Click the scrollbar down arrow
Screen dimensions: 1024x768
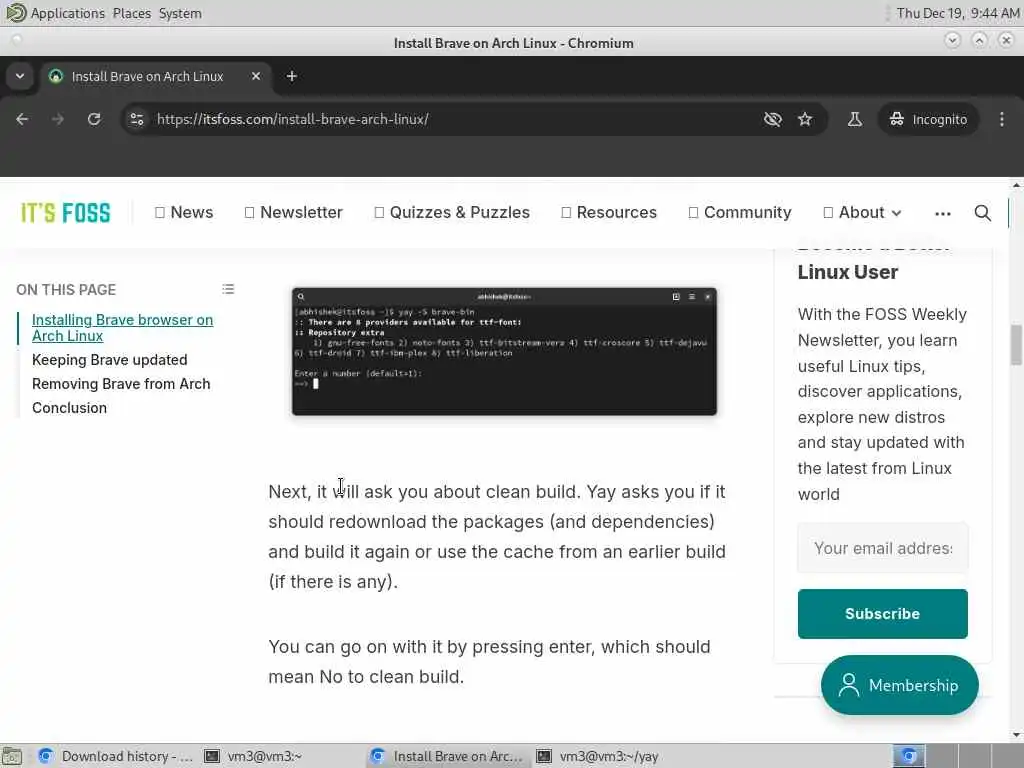click(1016, 735)
